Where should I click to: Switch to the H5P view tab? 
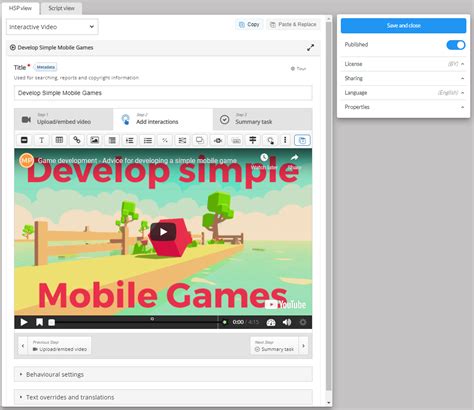coord(20,8)
